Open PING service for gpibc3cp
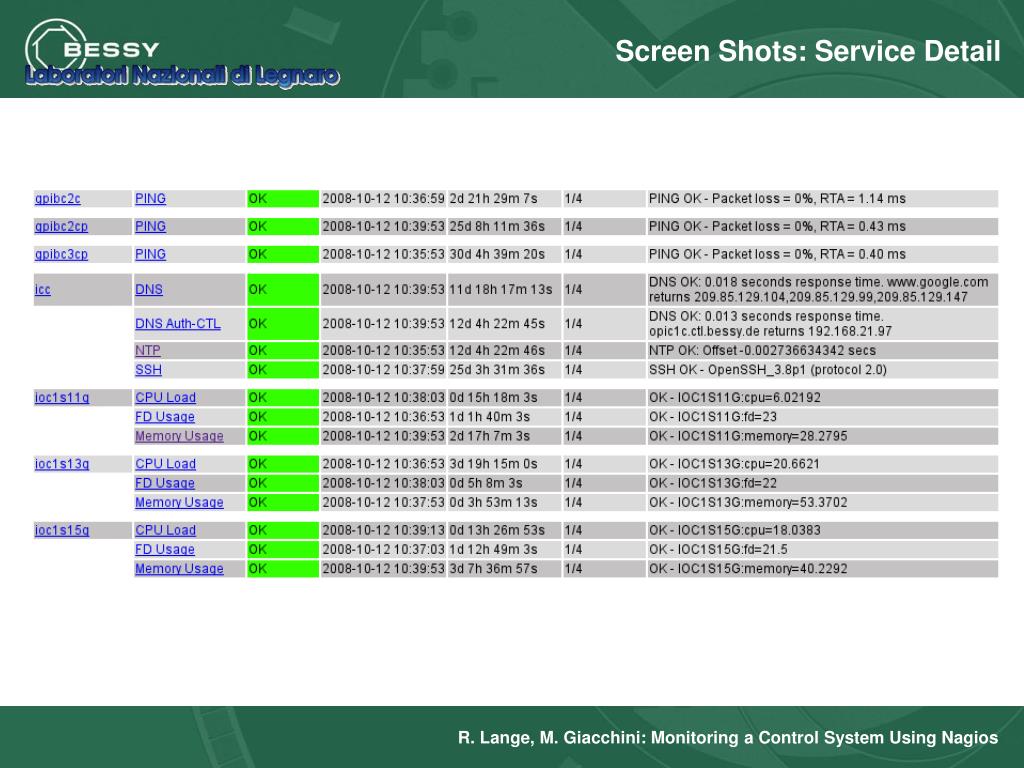The width and height of the screenshot is (1024, 768). tap(150, 254)
